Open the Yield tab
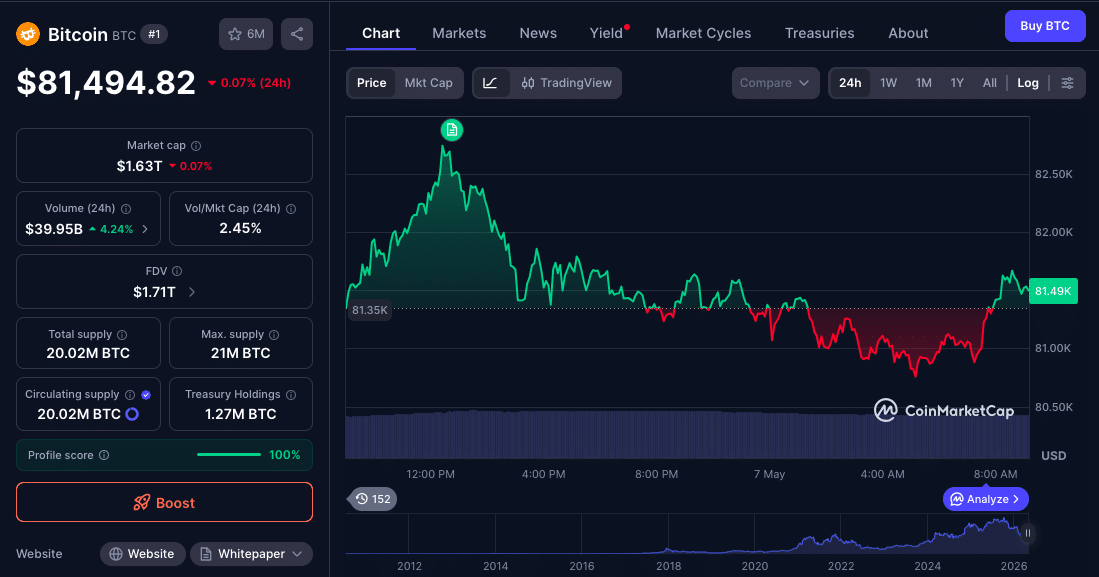Image resolution: width=1099 pixels, height=577 pixels. tap(606, 33)
